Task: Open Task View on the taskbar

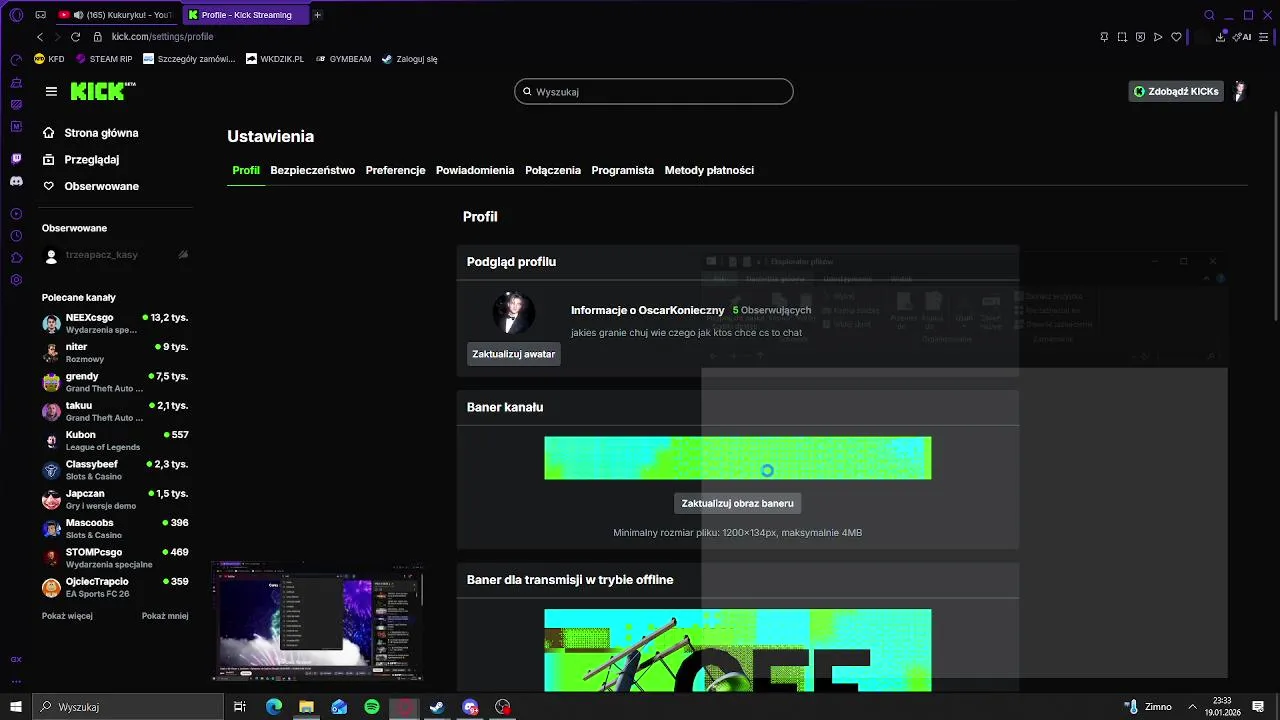Action: click(240, 707)
